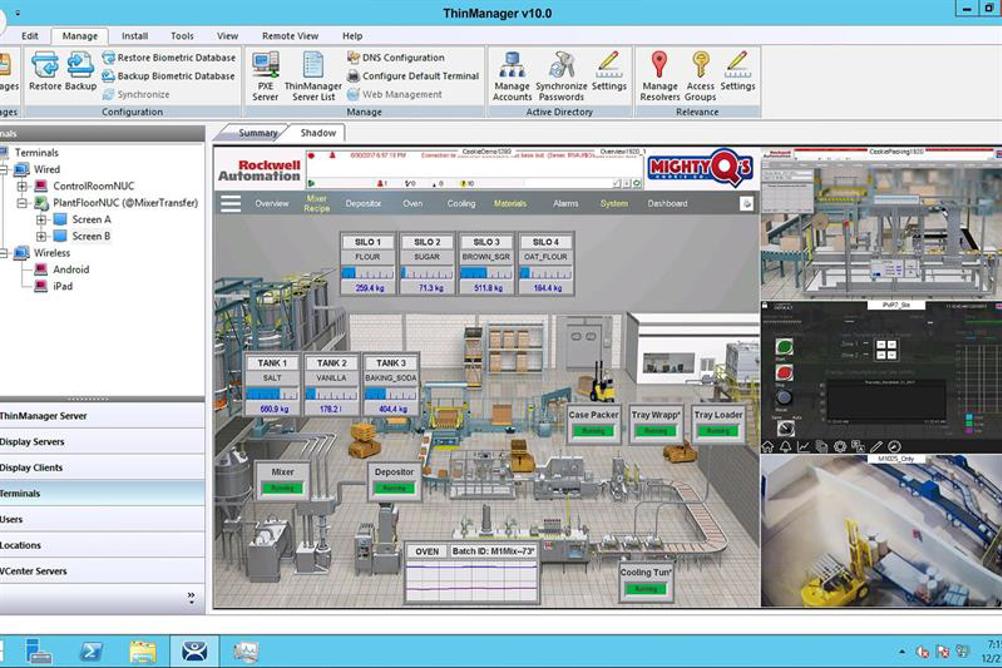Open the HMI hamburger menu
The height and width of the screenshot is (668, 1002).
tap(231, 203)
